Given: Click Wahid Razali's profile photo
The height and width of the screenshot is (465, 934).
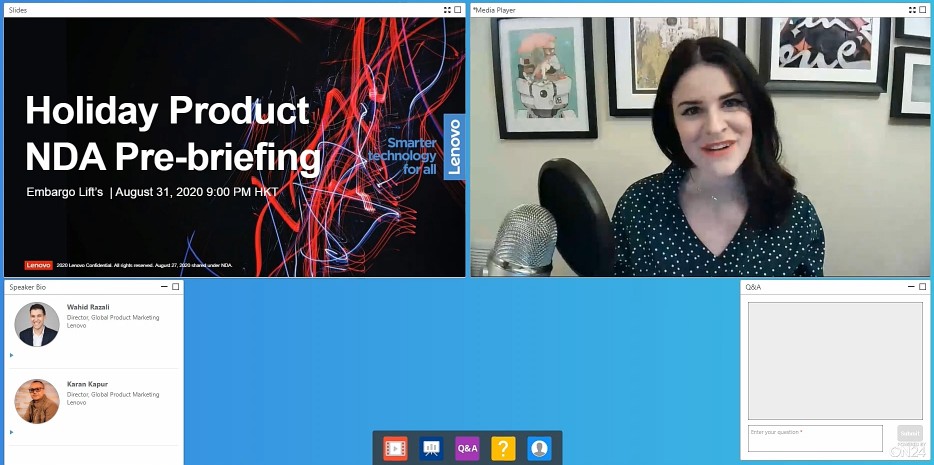Looking at the screenshot, I should 37,324.
